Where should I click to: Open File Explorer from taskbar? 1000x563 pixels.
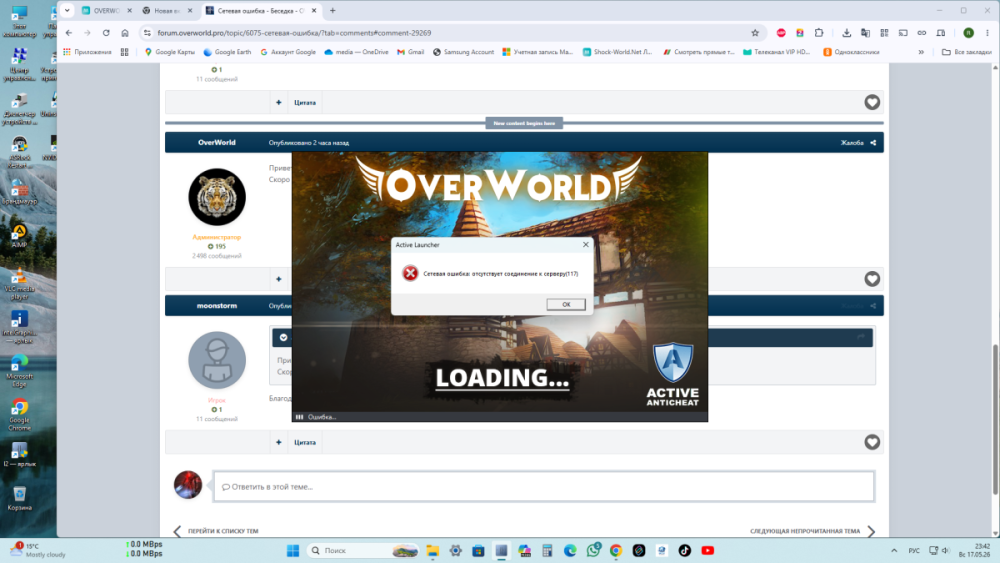pos(432,550)
